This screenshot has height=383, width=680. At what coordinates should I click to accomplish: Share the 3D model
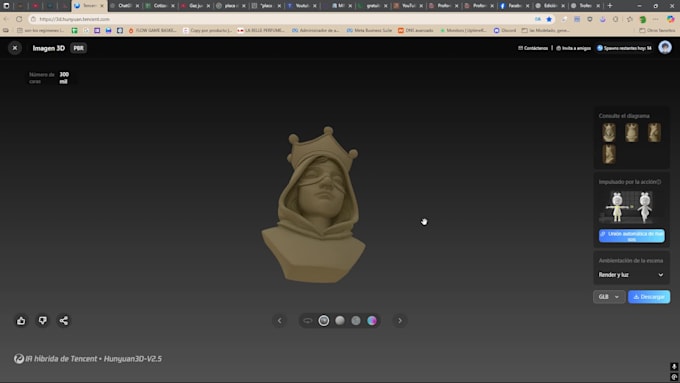64,321
